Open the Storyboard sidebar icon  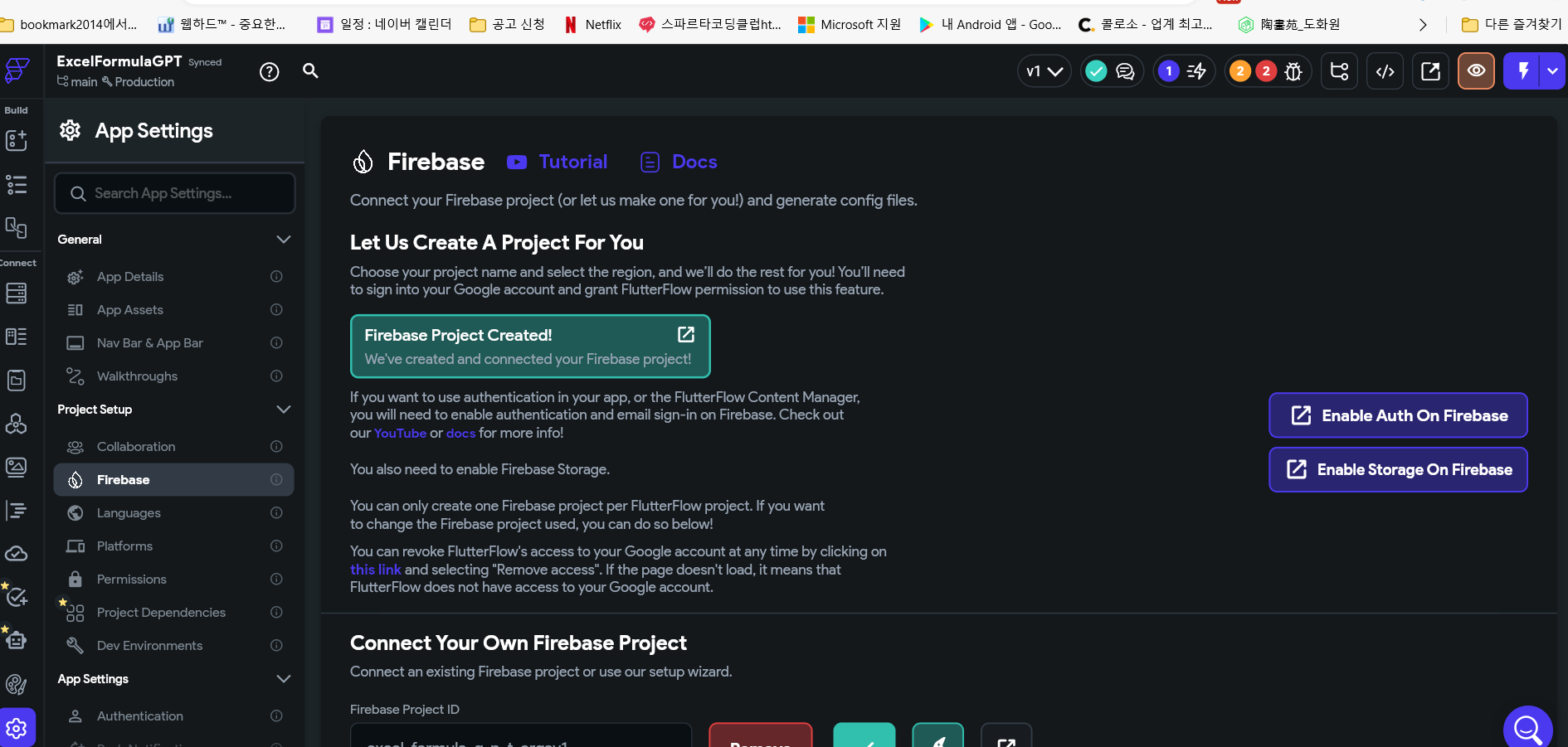coord(17,227)
